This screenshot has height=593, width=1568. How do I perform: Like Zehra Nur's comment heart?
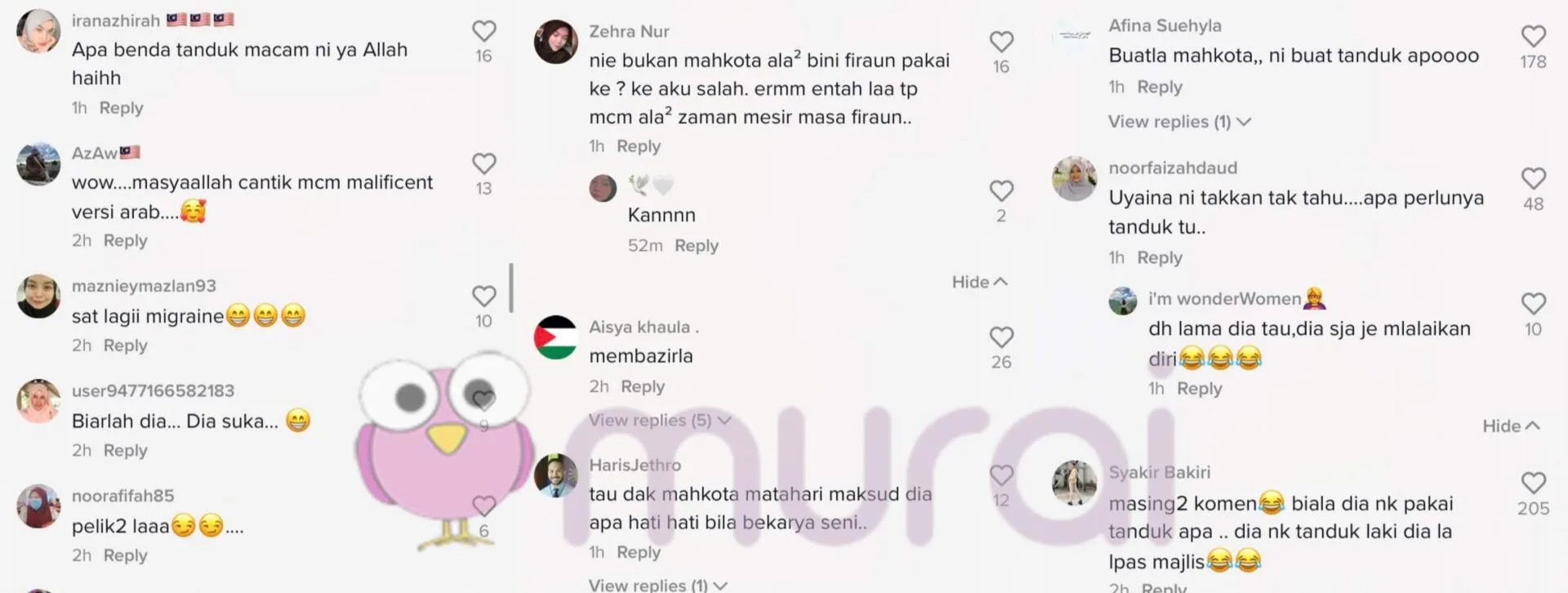[x=1001, y=42]
